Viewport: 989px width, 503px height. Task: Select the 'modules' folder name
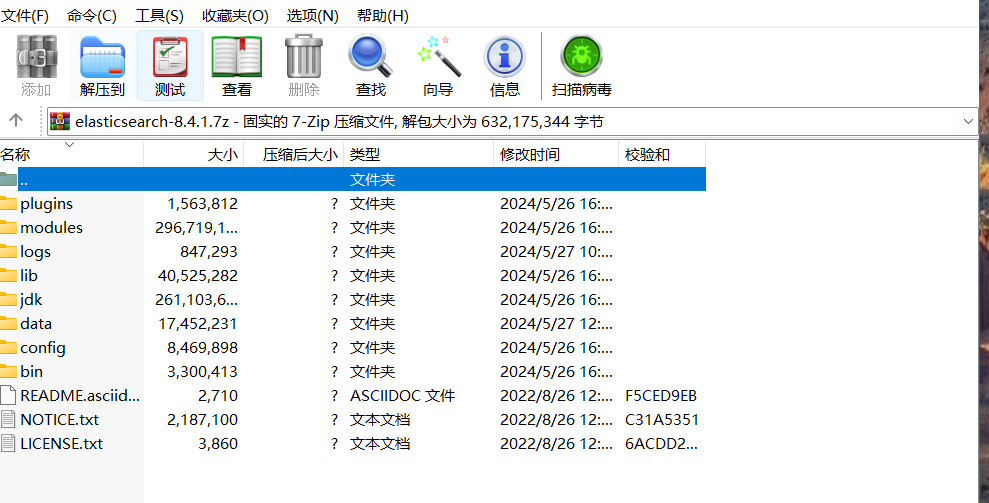coord(52,227)
